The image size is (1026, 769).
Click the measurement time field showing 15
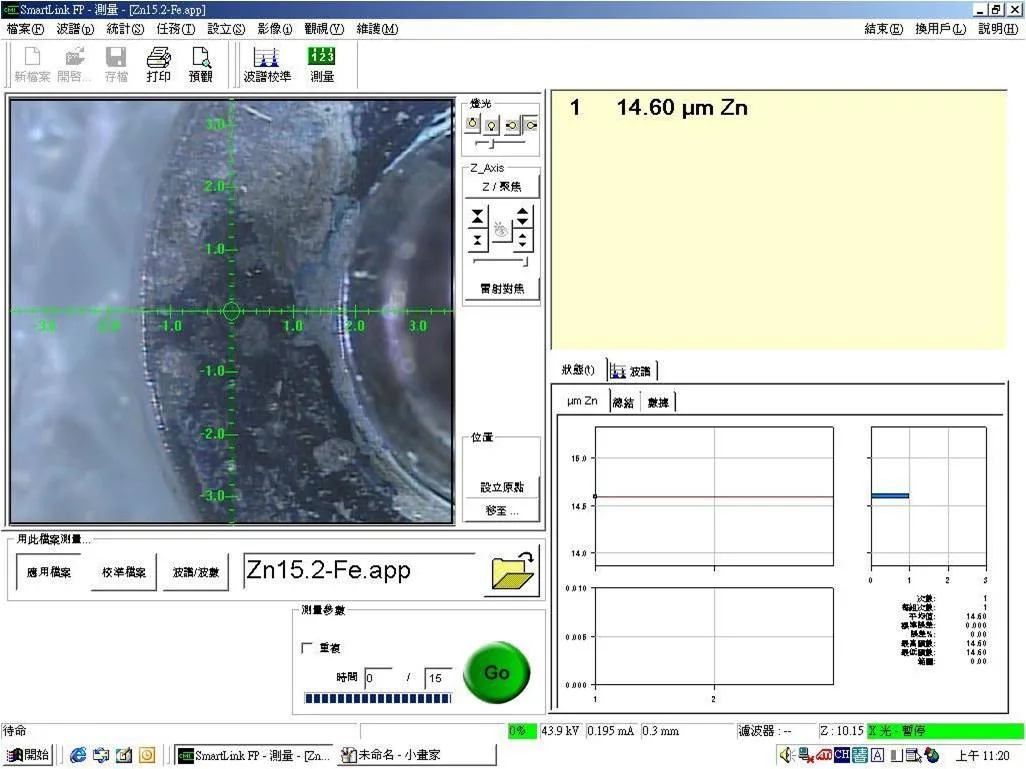click(438, 678)
